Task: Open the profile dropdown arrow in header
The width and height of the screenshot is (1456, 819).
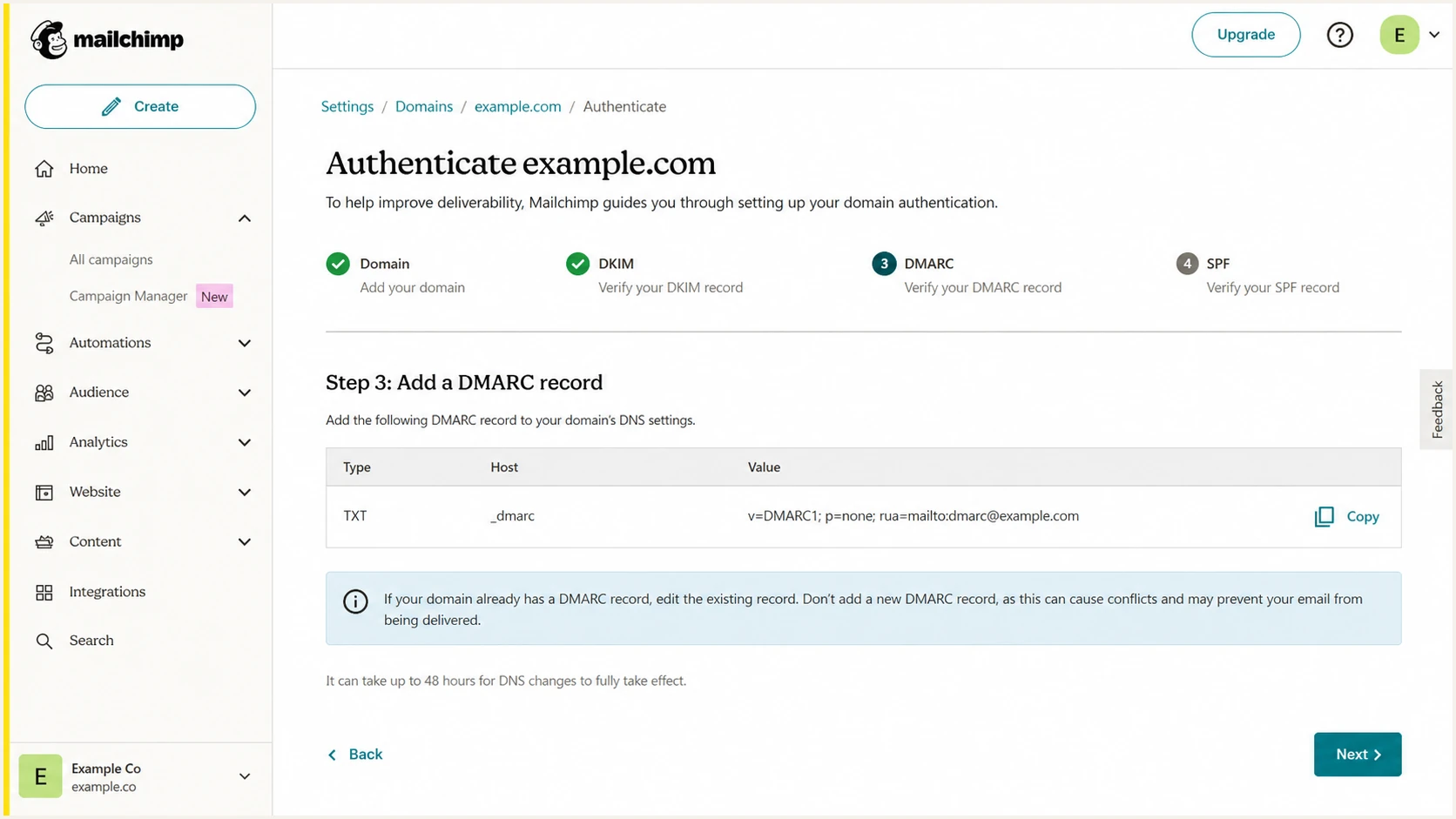Action: [1434, 35]
